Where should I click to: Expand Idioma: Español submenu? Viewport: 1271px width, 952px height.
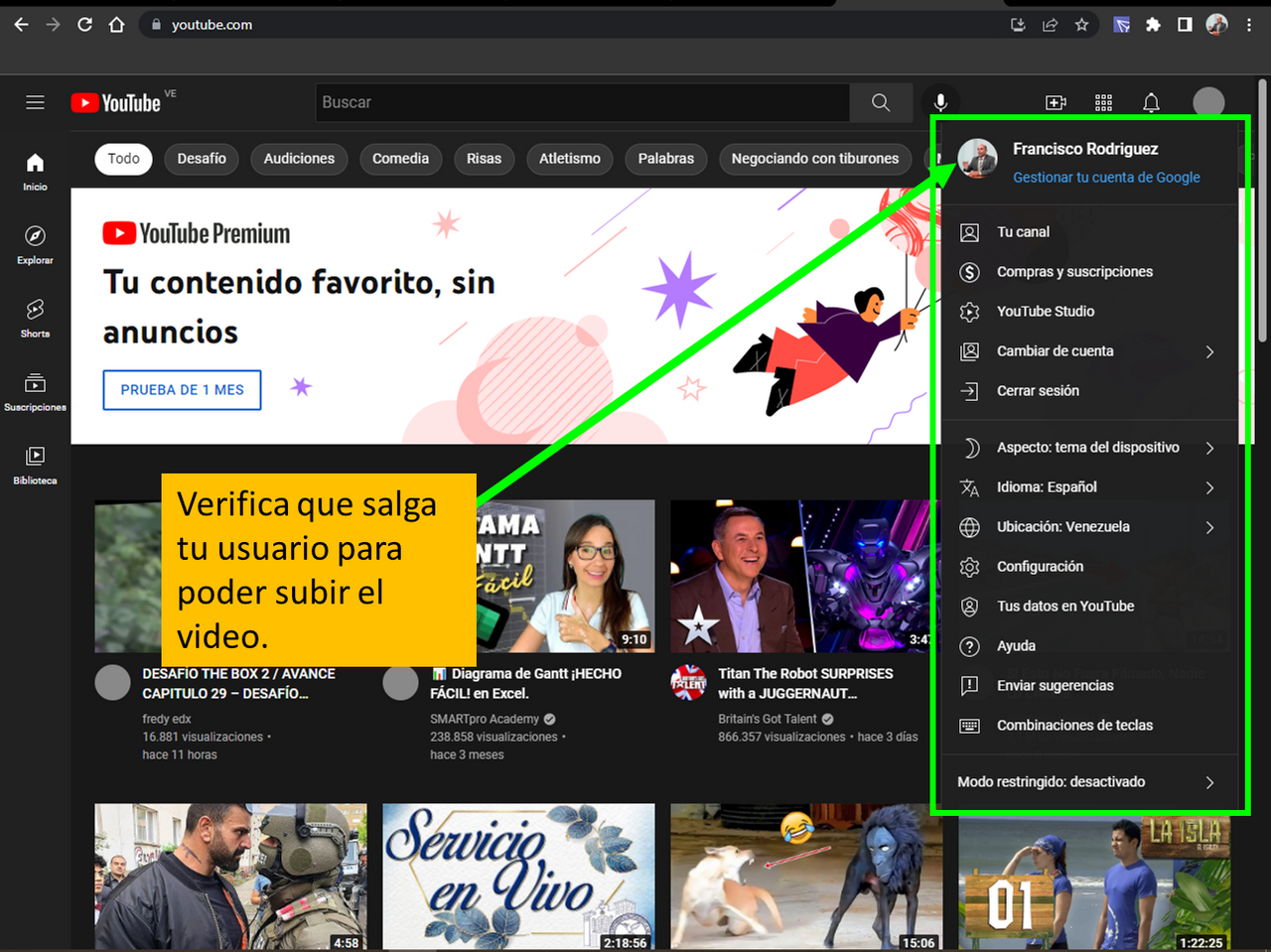pyautogui.click(x=1088, y=486)
